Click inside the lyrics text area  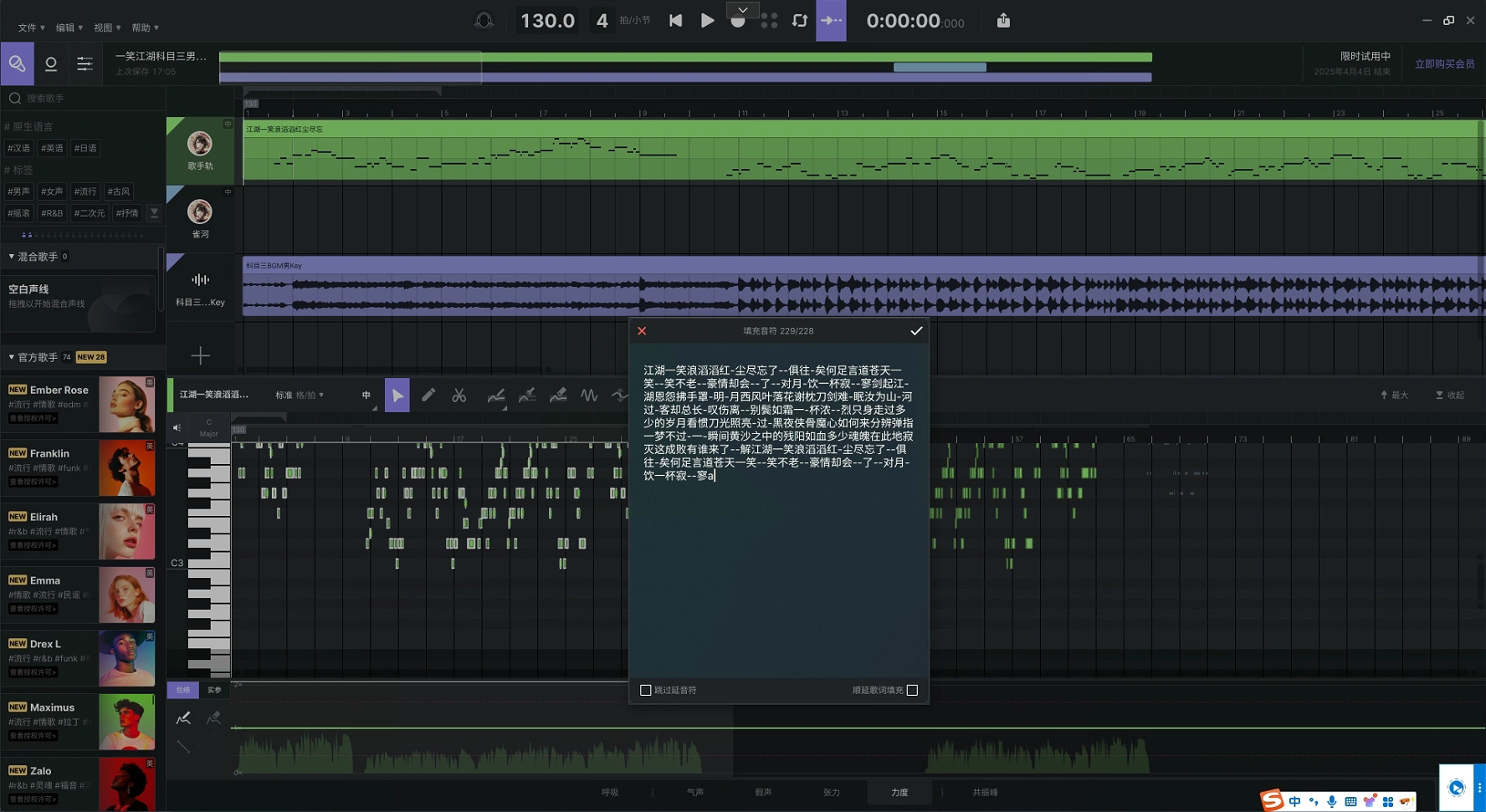tap(778, 510)
